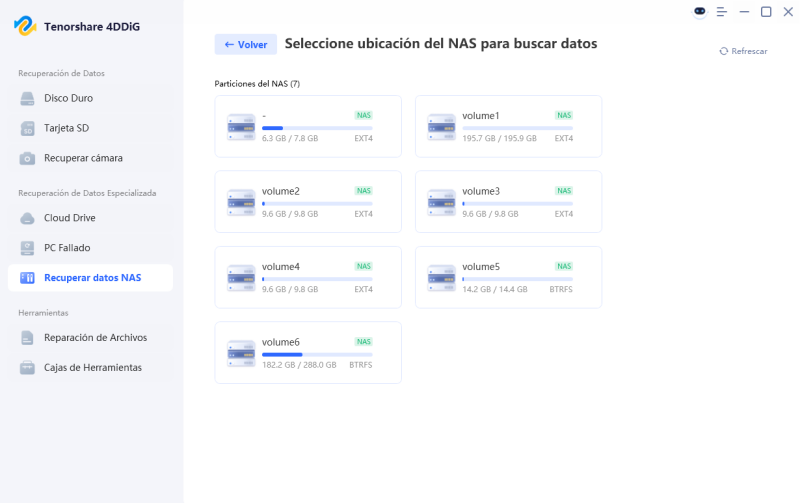Click the server icon of volume2
Image resolution: width=800 pixels, height=503 pixels.
[x=241, y=203]
